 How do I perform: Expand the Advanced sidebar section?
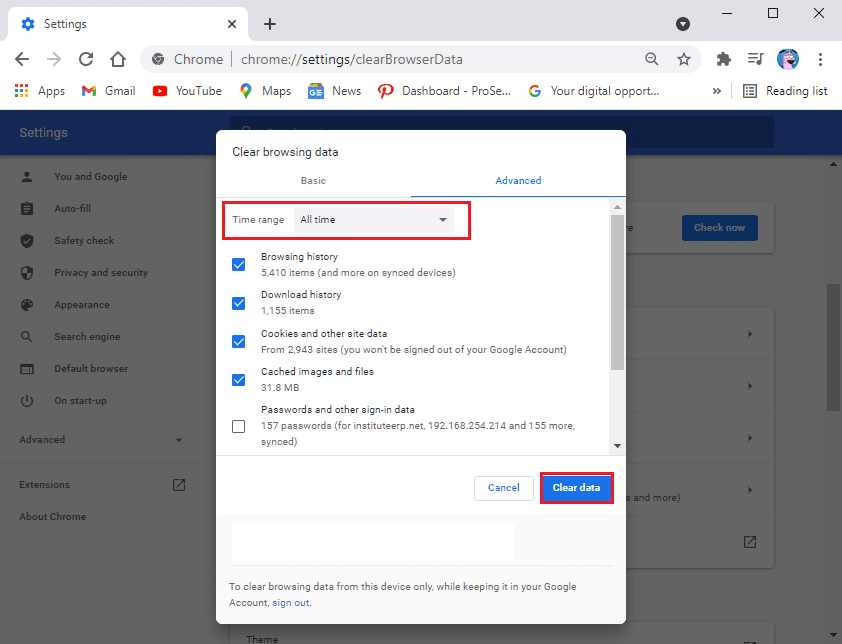pyautogui.click(x=99, y=440)
